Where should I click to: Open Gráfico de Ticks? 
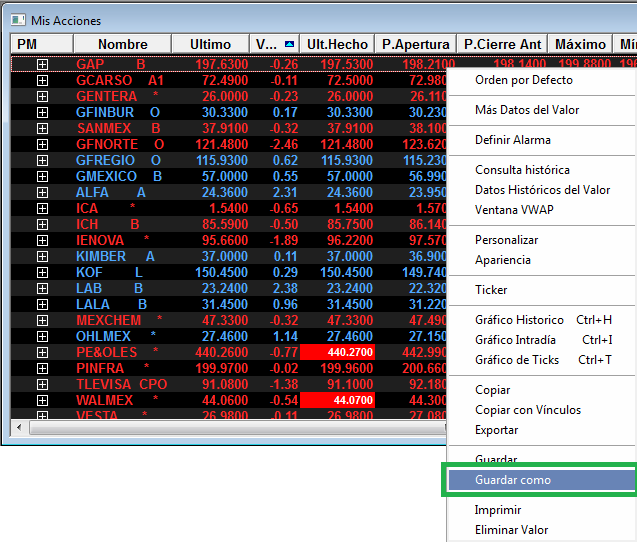click(542, 360)
